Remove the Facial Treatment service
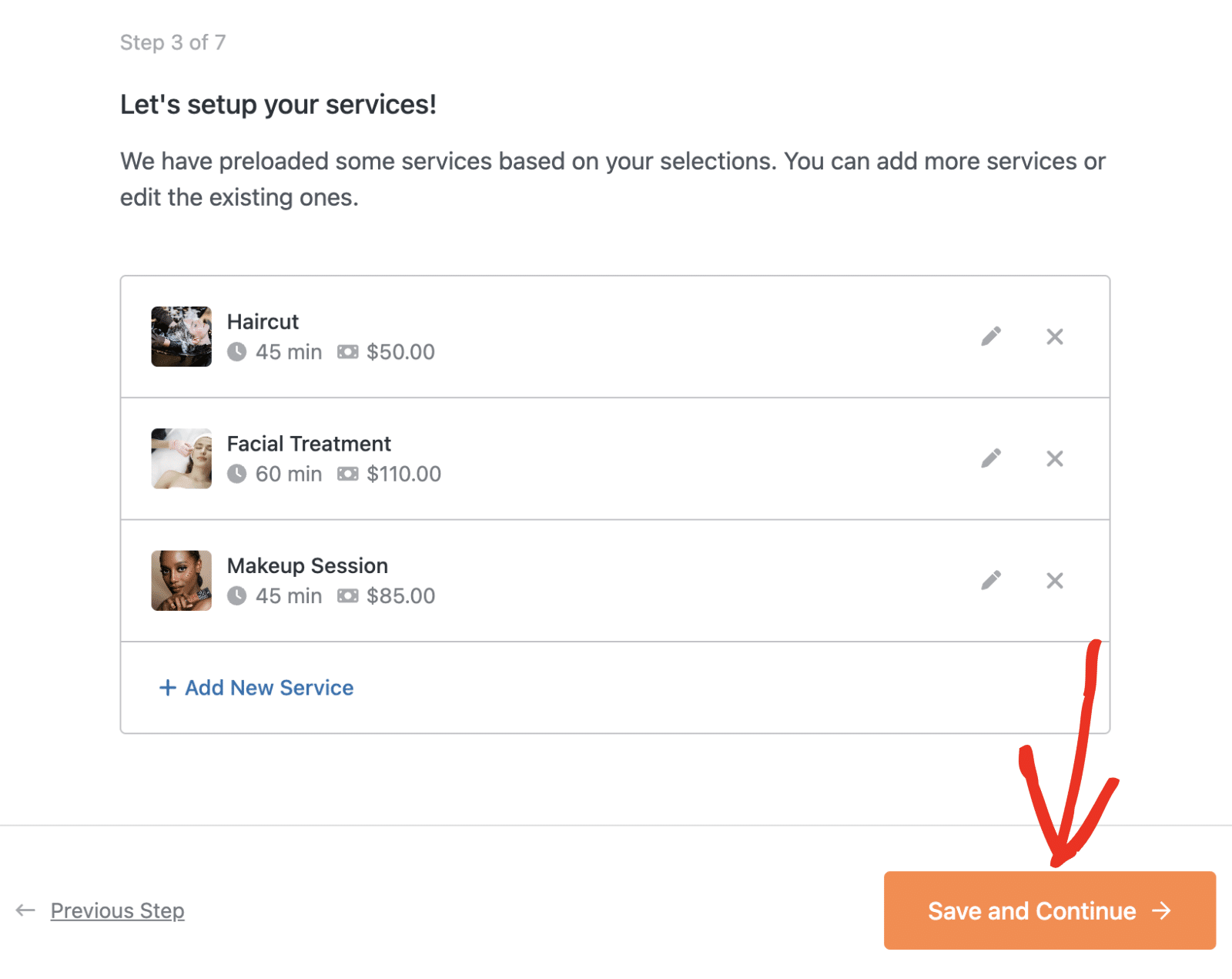This screenshot has height=979, width=1232. [1055, 458]
